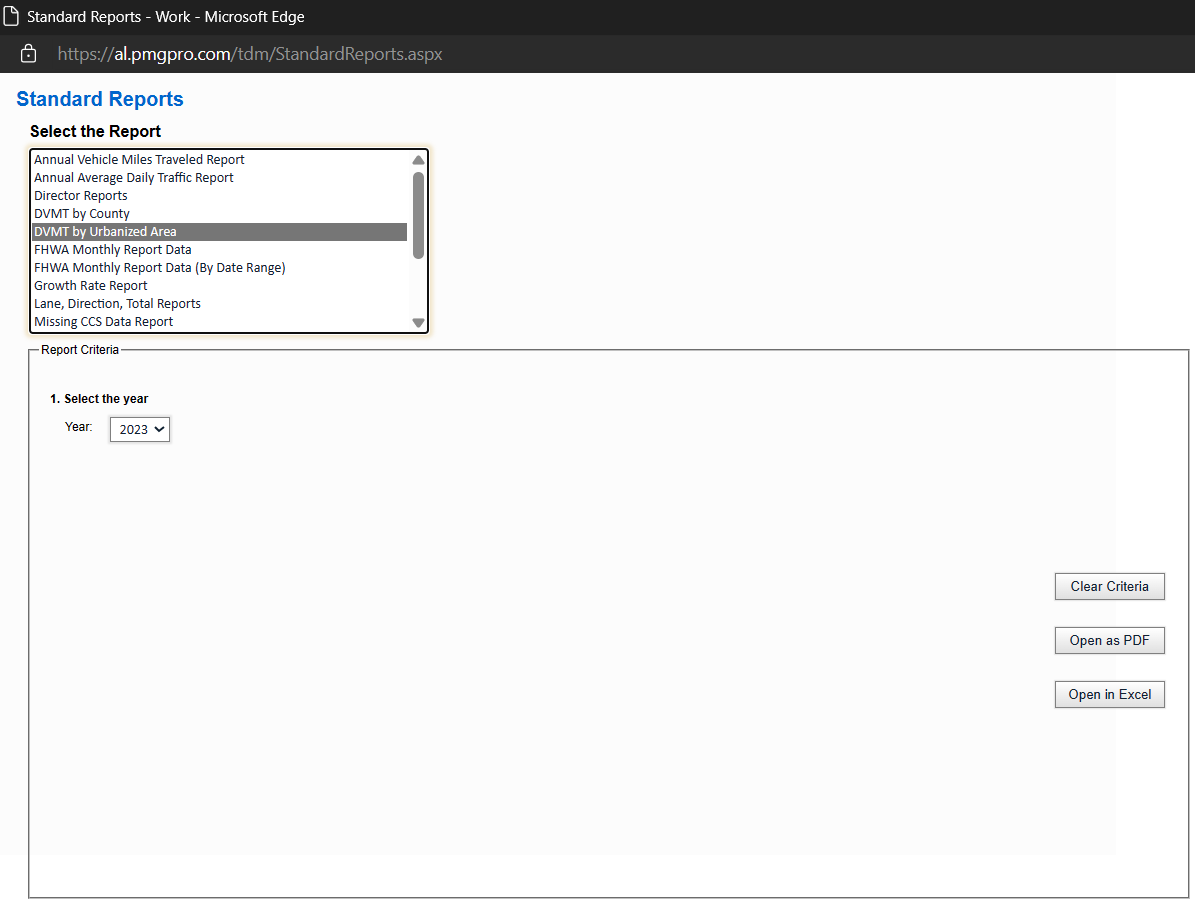Click the lock icon in address bar
This screenshot has height=903, width=1195.
tap(28, 53)
